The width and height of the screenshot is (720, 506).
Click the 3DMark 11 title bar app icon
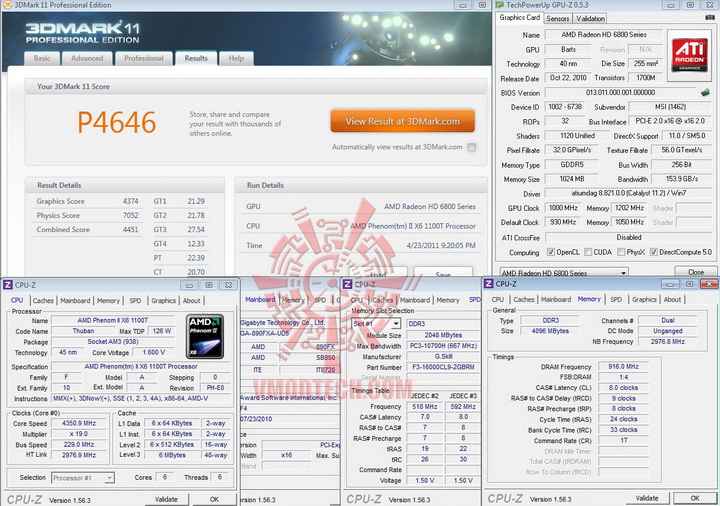click(7, 5)
